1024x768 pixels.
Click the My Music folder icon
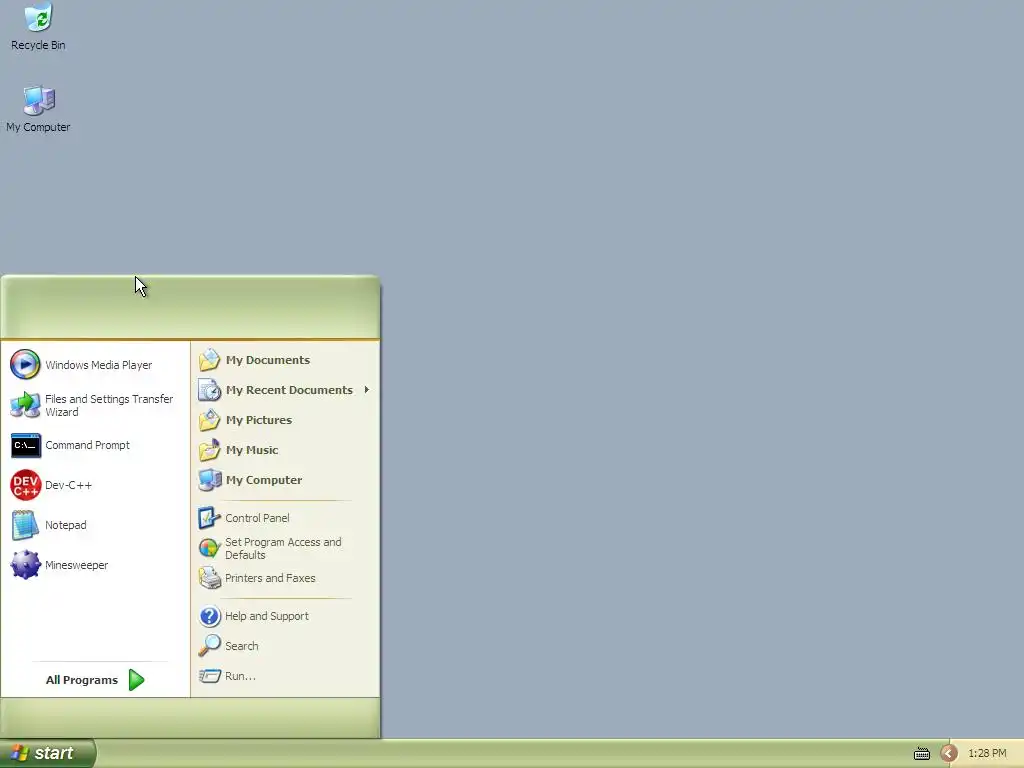click(210, 450)
